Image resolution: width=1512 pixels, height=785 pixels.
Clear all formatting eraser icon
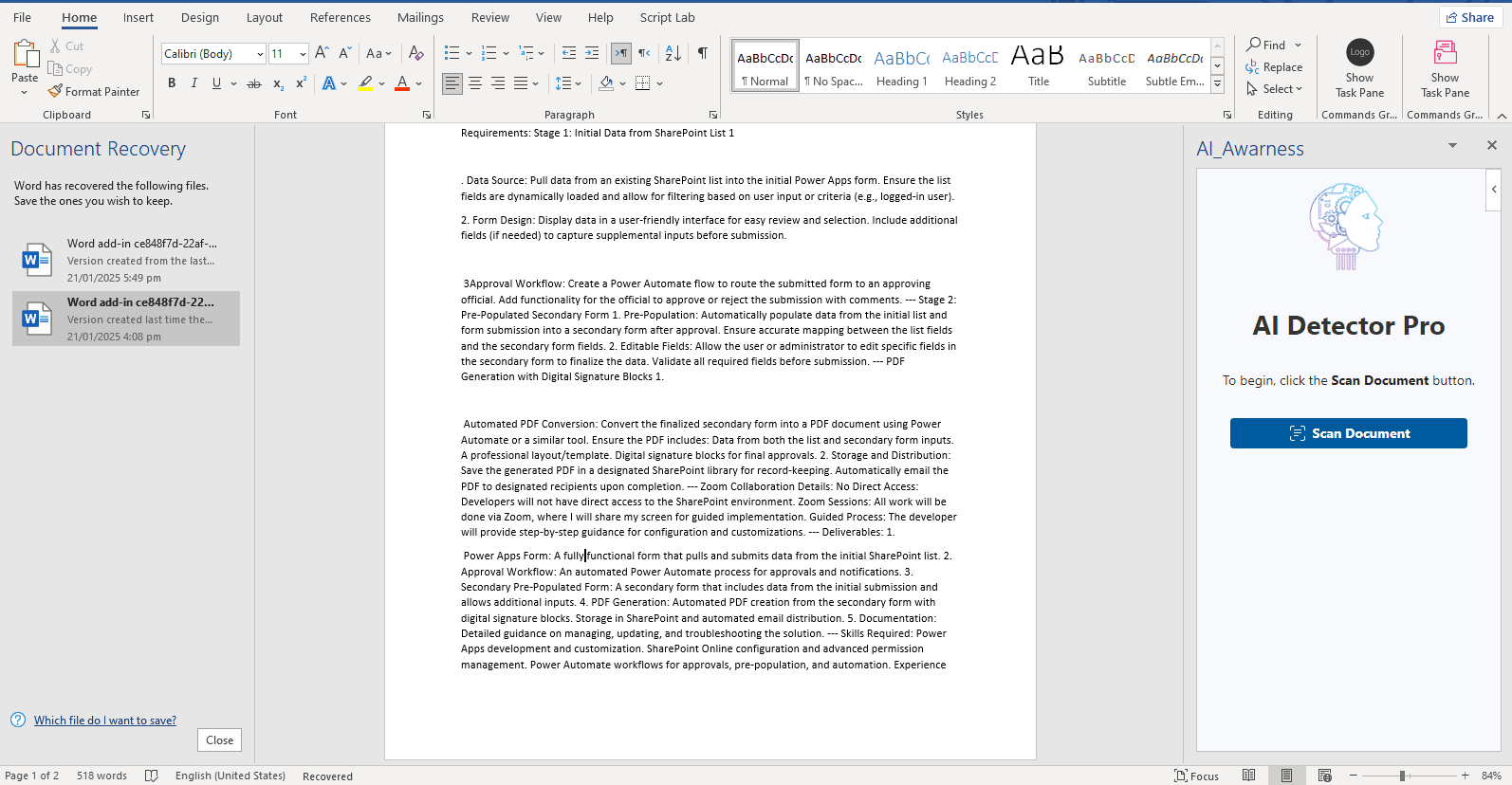(x=415, y=54)
